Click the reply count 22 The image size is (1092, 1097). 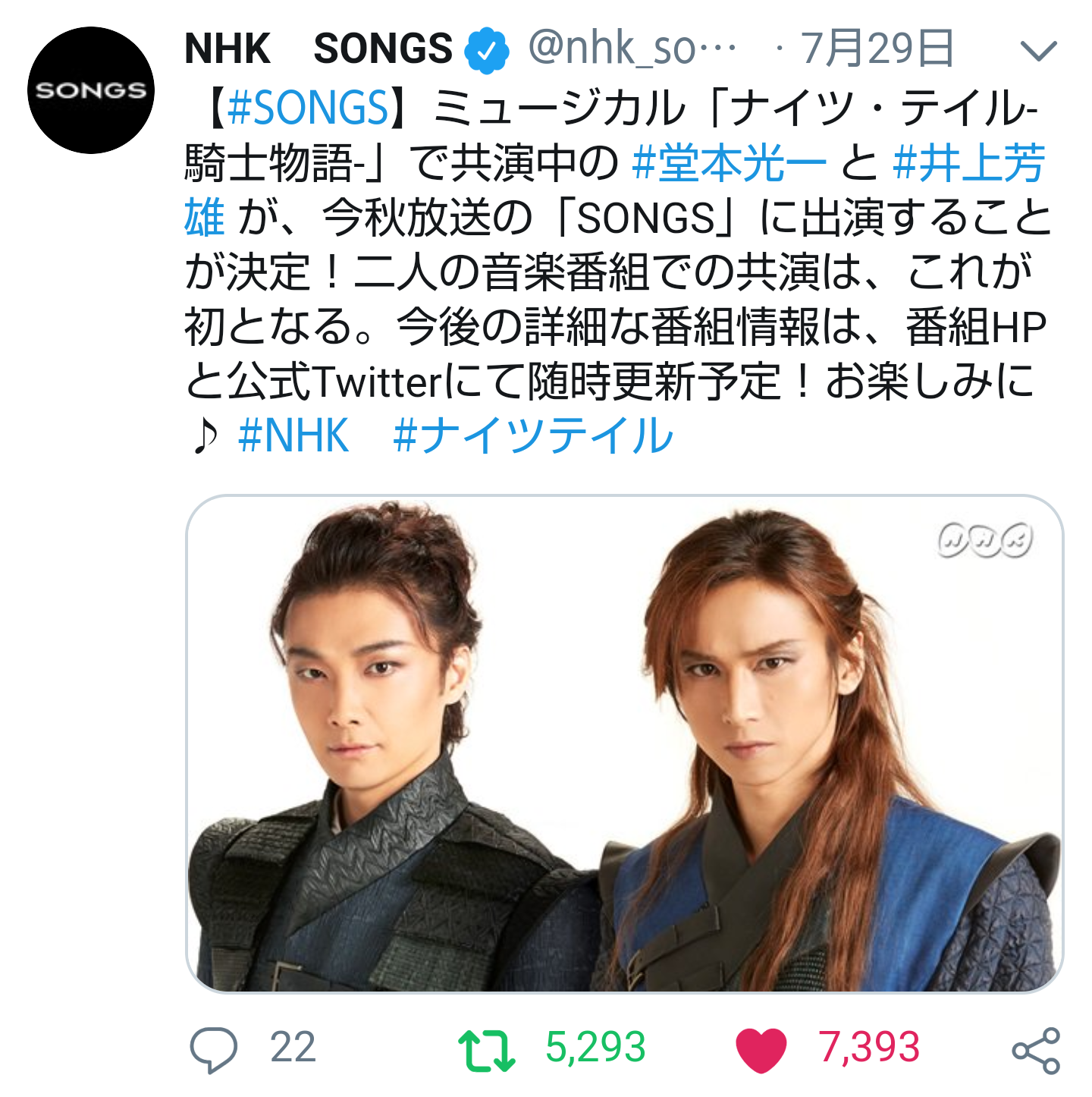293,1048
